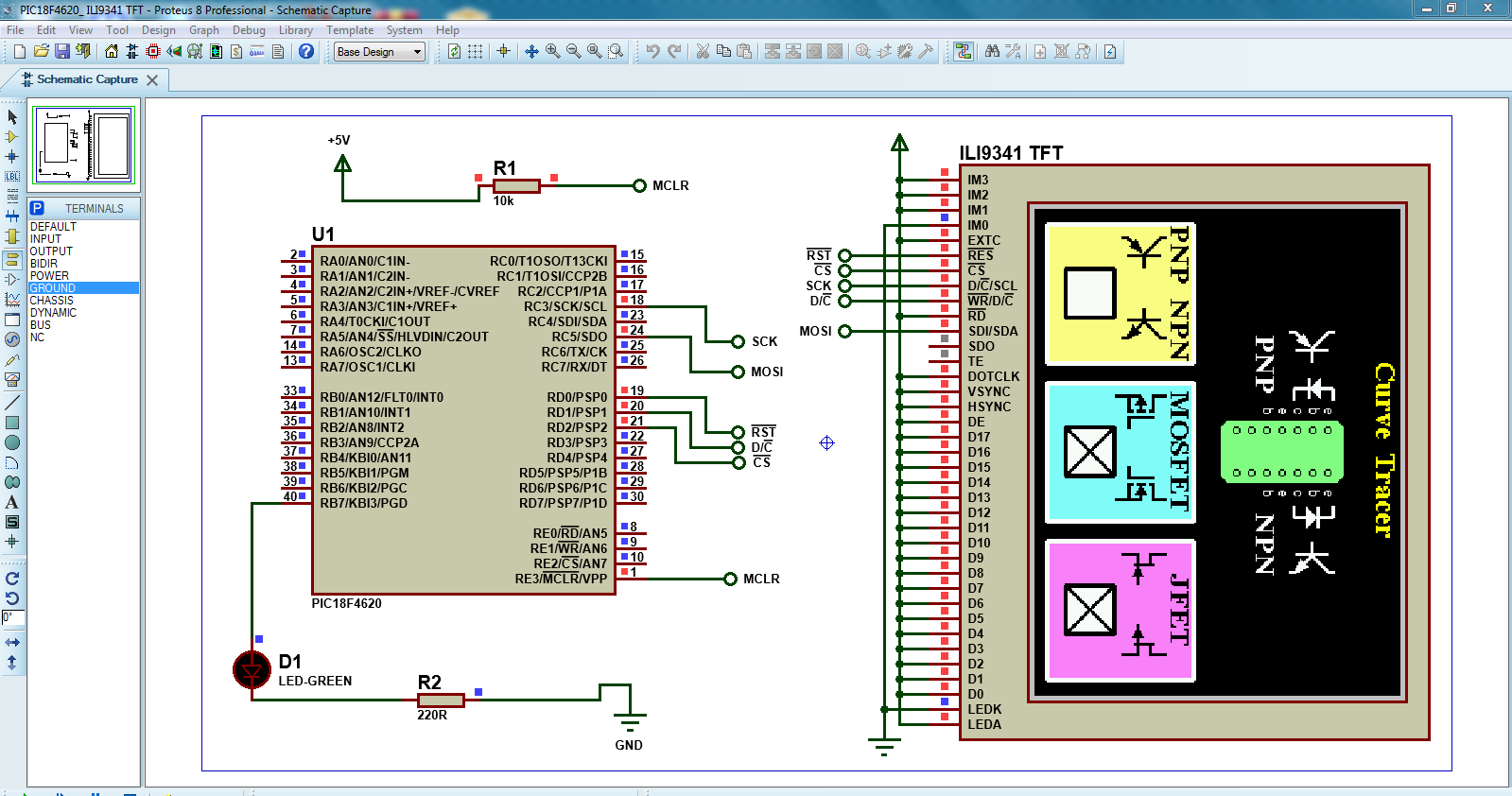Click the zoom in magnifier icon
Viewport: 1512px width, 796px height.
click(x=552, y=51)
